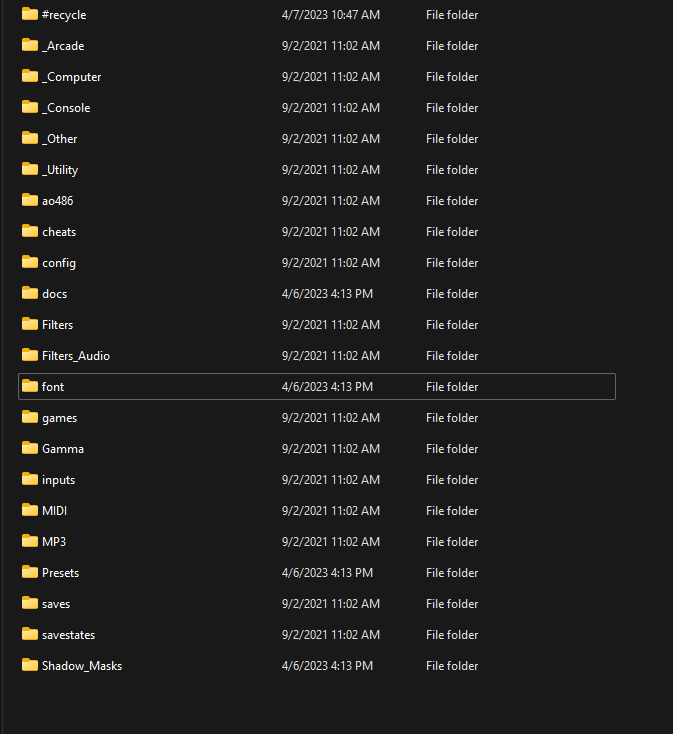Select the '#recycle' folder name
Viewport: 673px width, 734px height.
tap(64, 15)
